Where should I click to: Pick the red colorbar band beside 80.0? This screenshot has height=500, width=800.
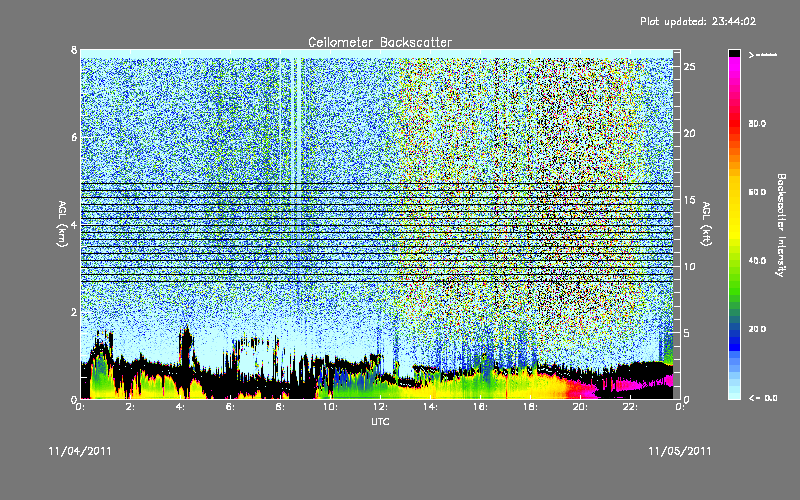tap(734, 123)
